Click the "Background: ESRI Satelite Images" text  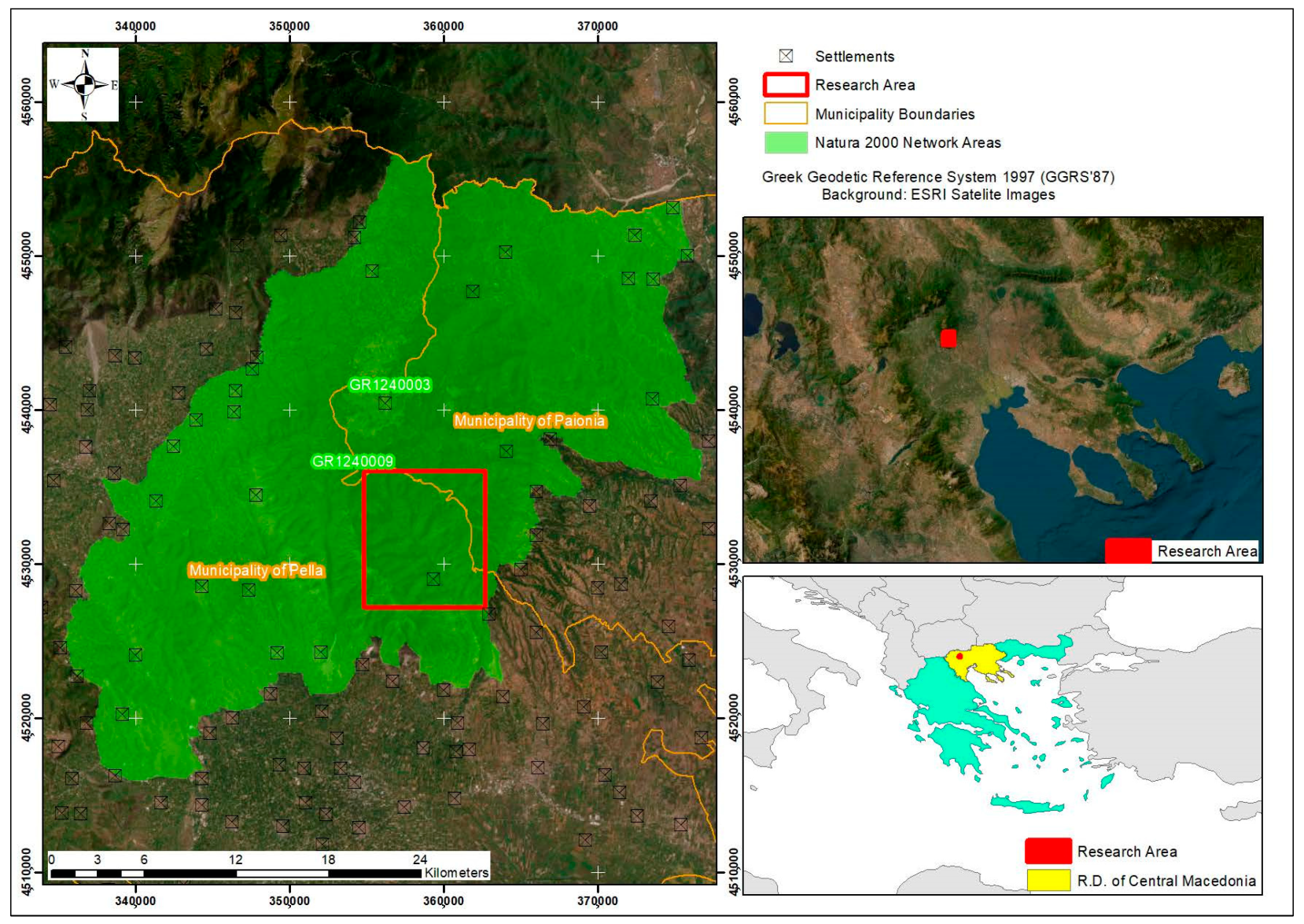pyautogui.click(x=938, y=194)
